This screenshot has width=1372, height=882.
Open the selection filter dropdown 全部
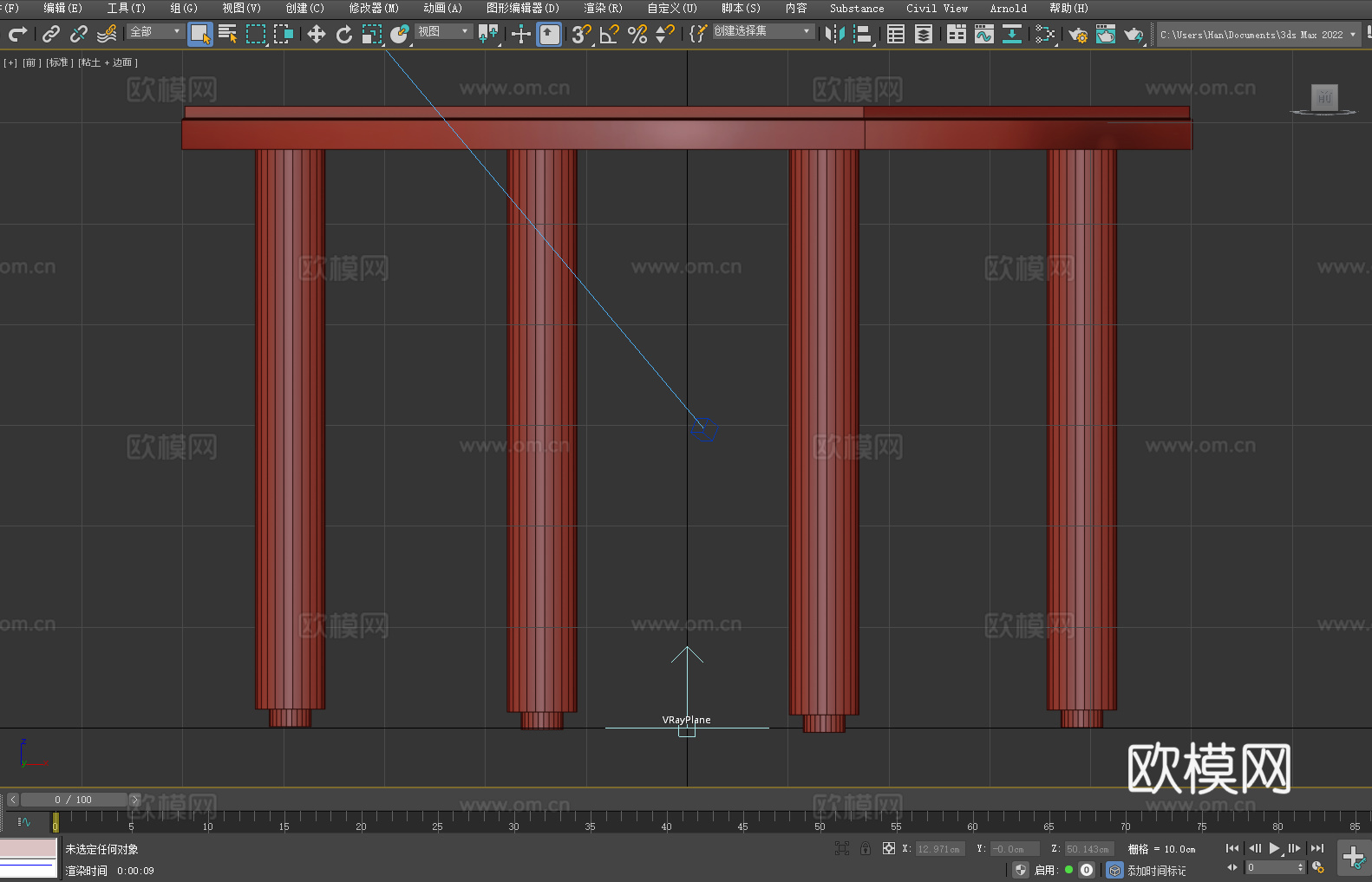pyautogui.click(x=155, y=31)
